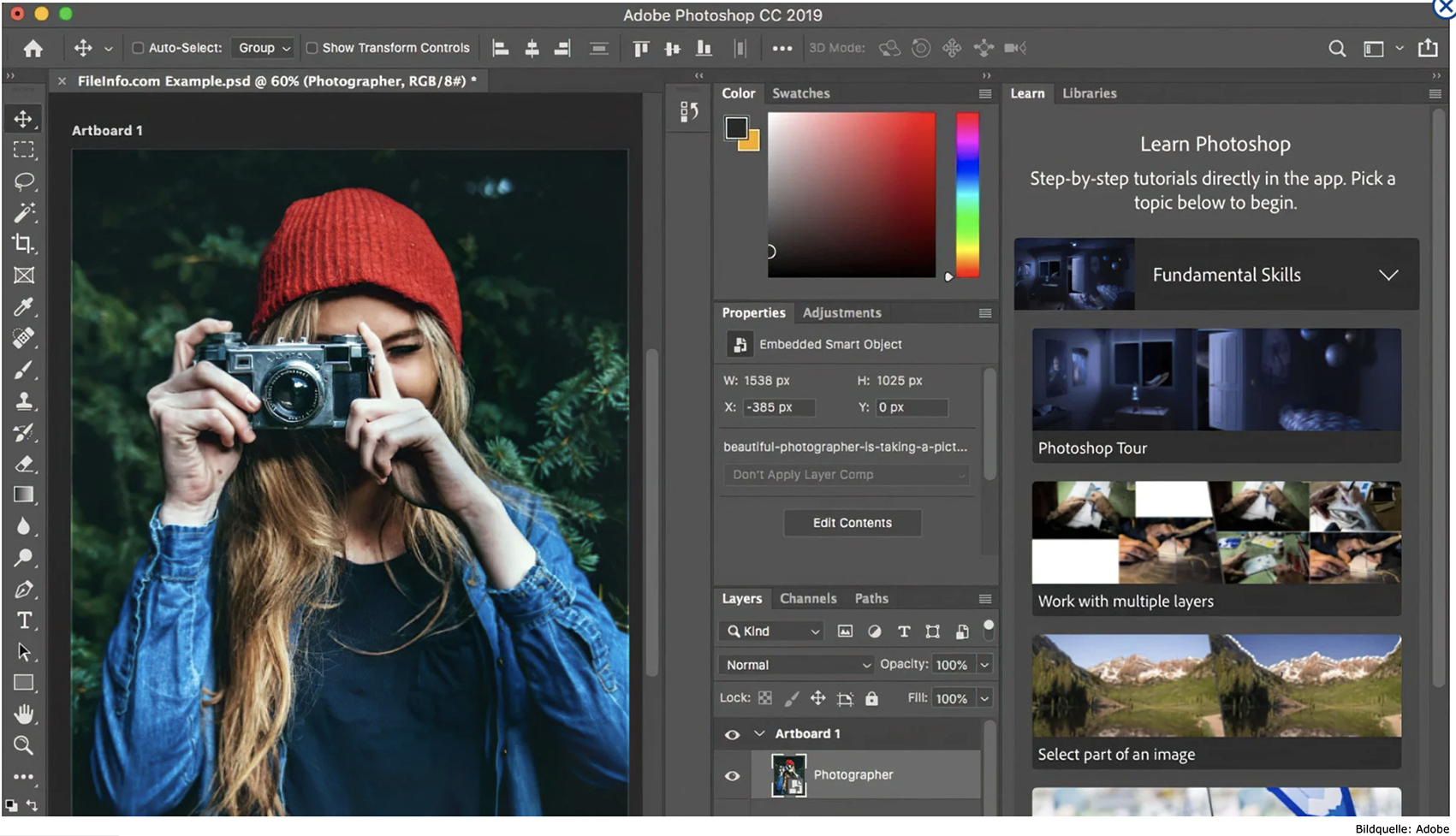Open the Normal blend mode dropdown

pyautogui.click(x=796, y=665)
